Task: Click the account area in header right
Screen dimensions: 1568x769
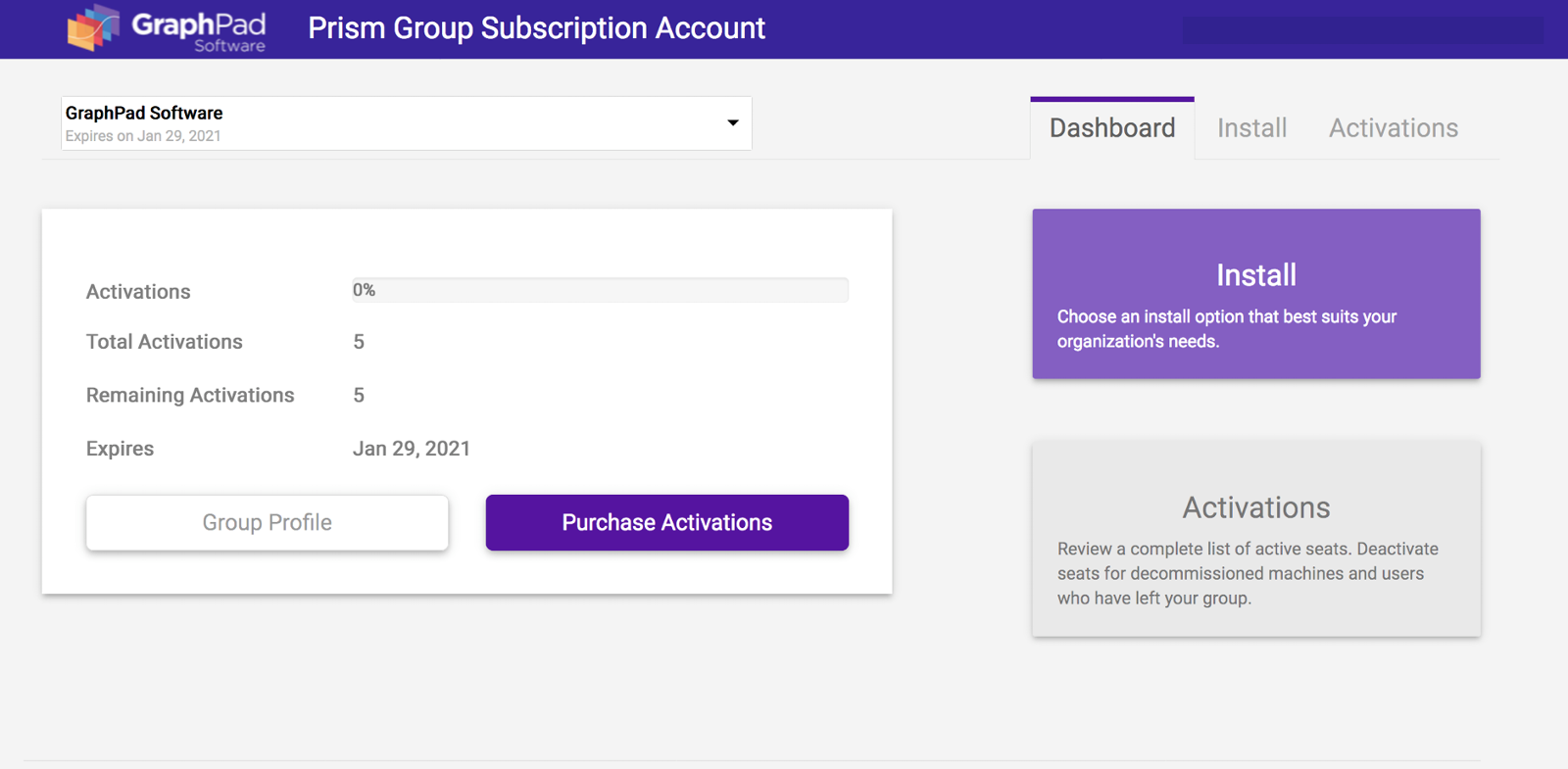Action: [1360, 30]
